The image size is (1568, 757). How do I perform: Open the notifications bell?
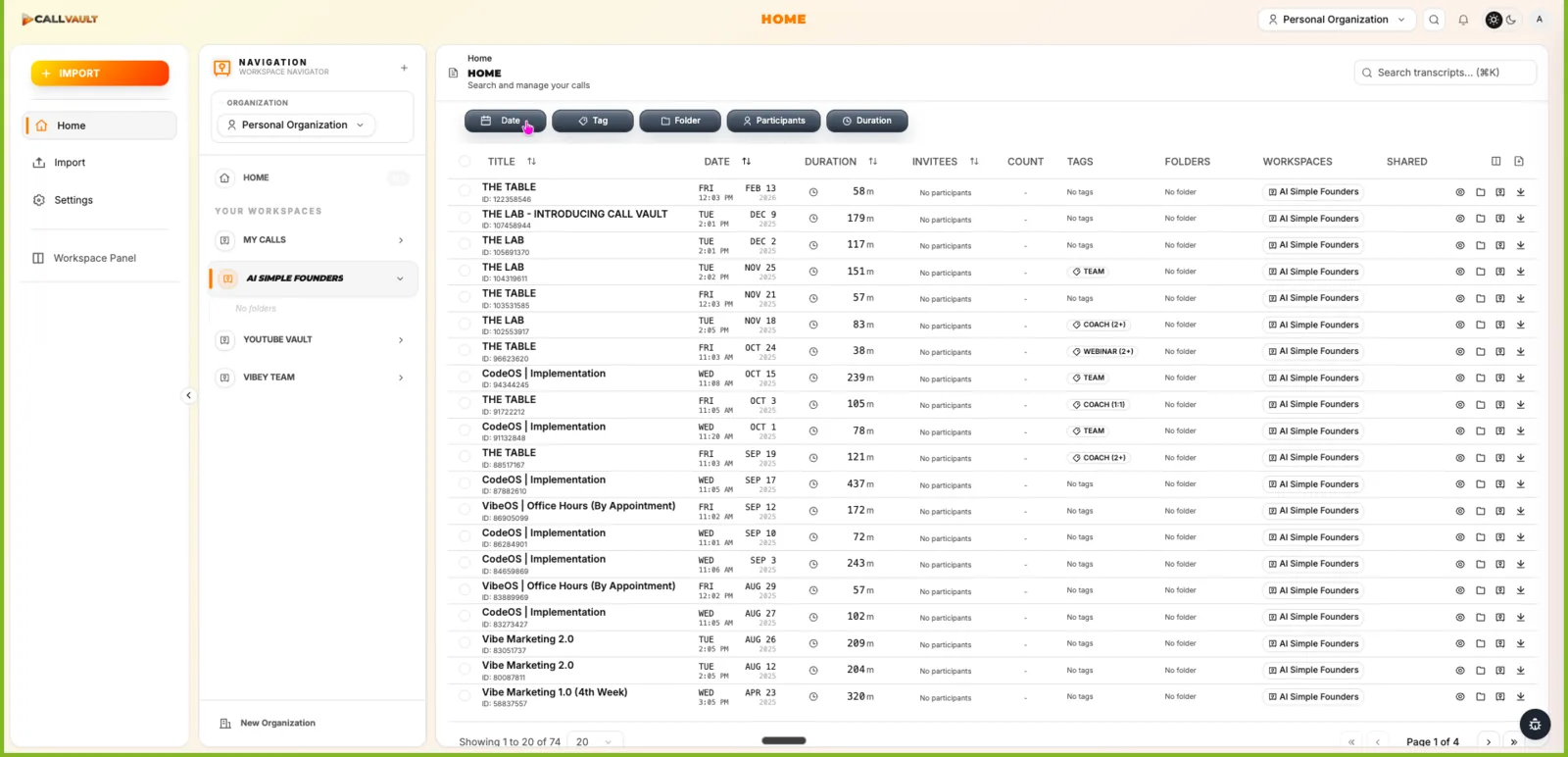1463,20
